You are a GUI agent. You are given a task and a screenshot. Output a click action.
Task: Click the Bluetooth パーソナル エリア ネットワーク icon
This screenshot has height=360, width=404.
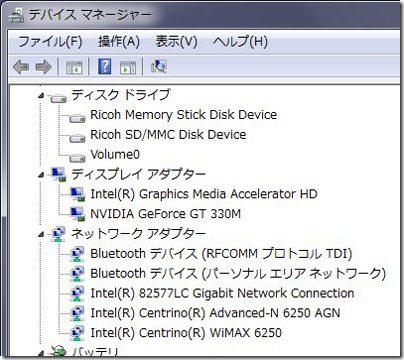click(77, 274)
